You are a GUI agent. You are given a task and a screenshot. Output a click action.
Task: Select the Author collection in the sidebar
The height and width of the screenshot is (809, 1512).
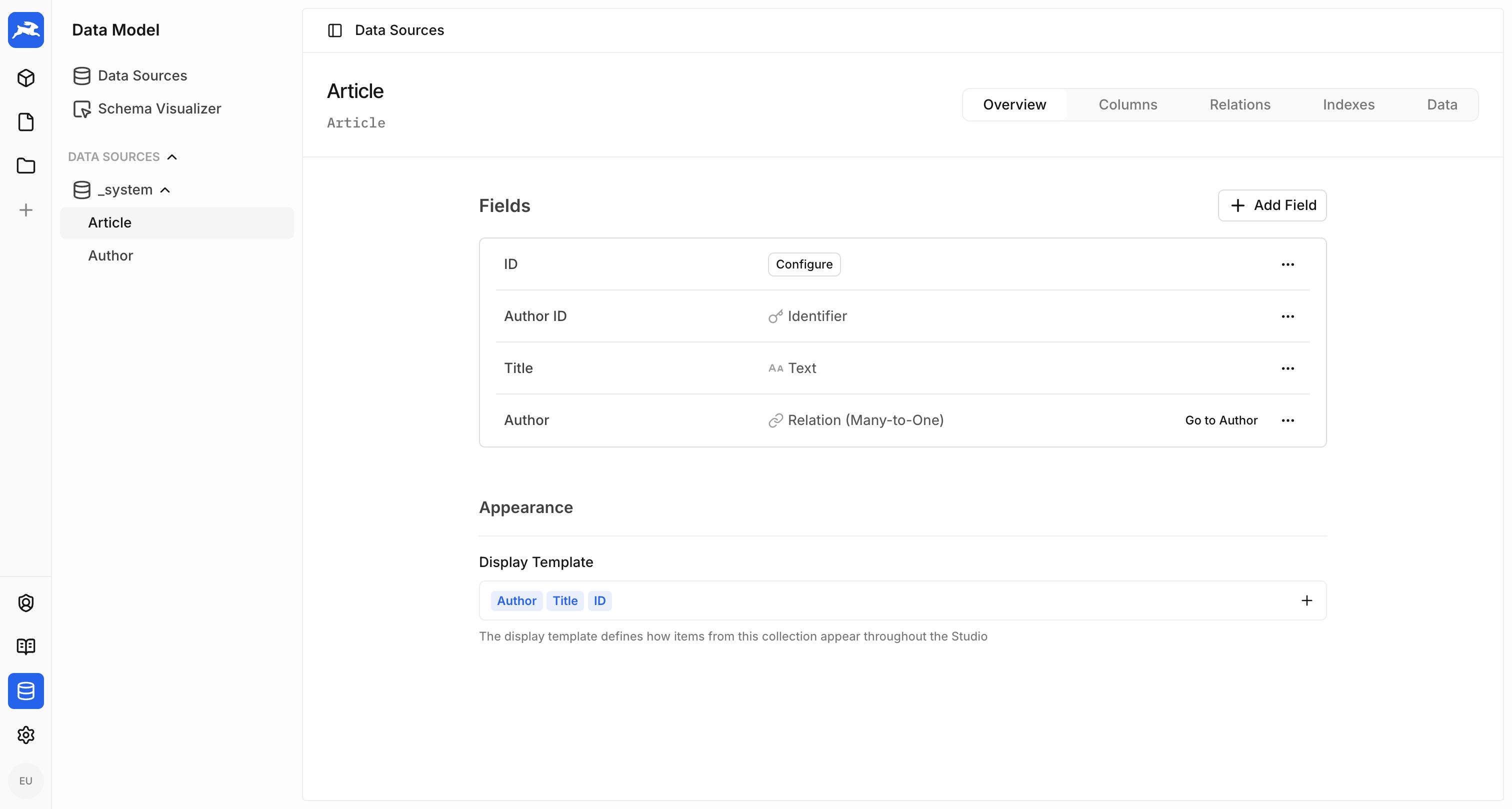pos(110,255)
